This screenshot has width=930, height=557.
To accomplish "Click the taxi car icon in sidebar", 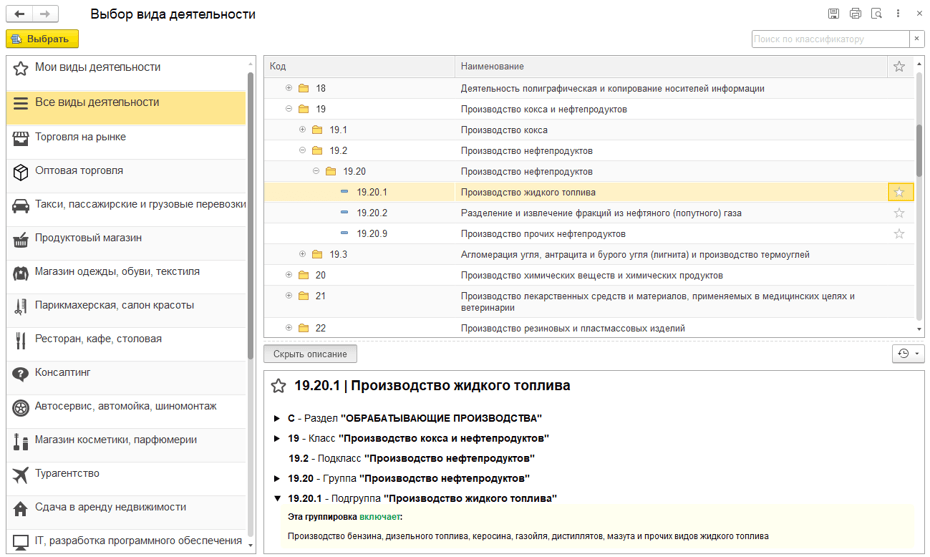I will (x=20, y=206).
